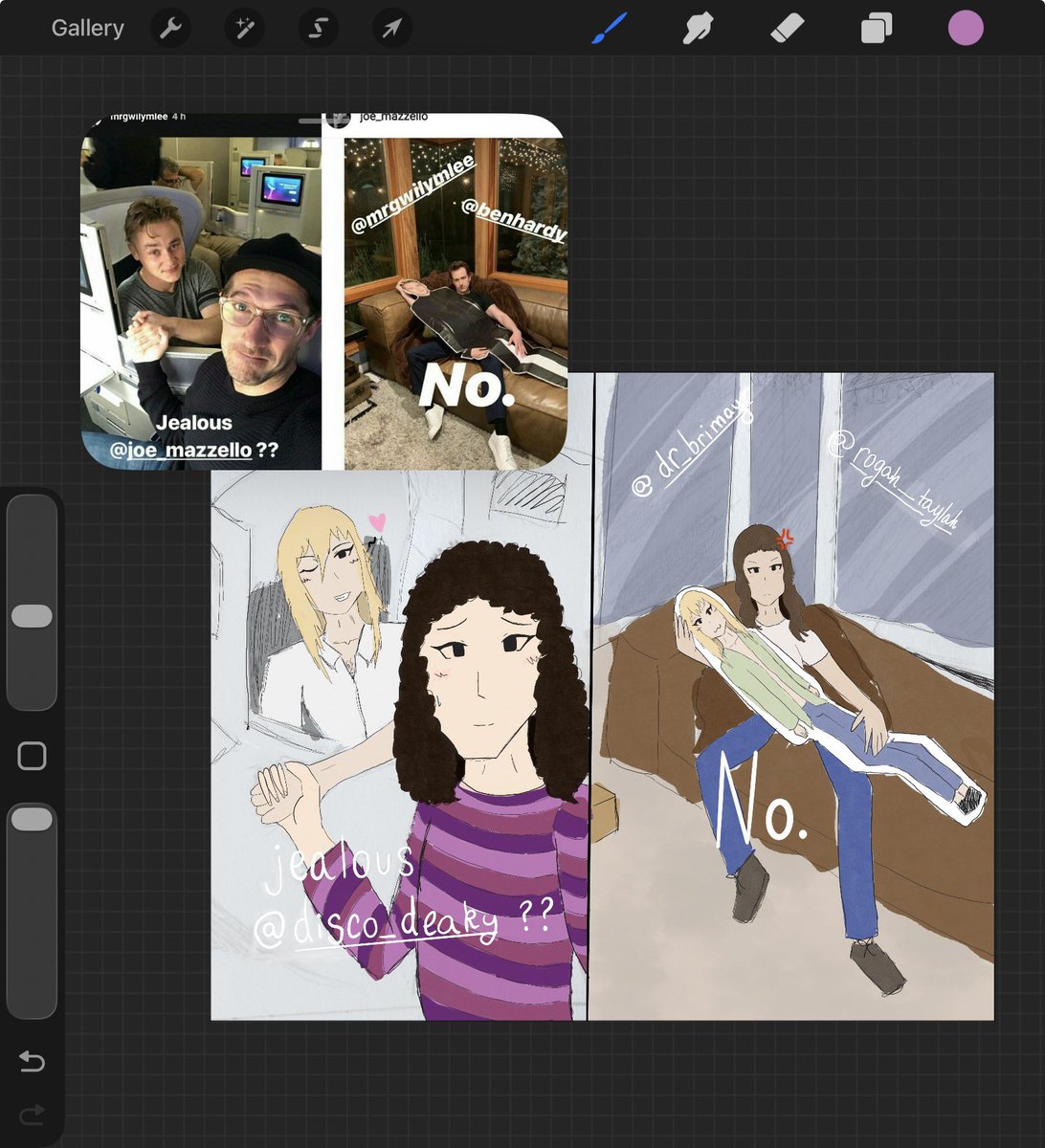Redo the last undone stroke
This screenshot has height=1148, width=1045.
(32, 1113)
